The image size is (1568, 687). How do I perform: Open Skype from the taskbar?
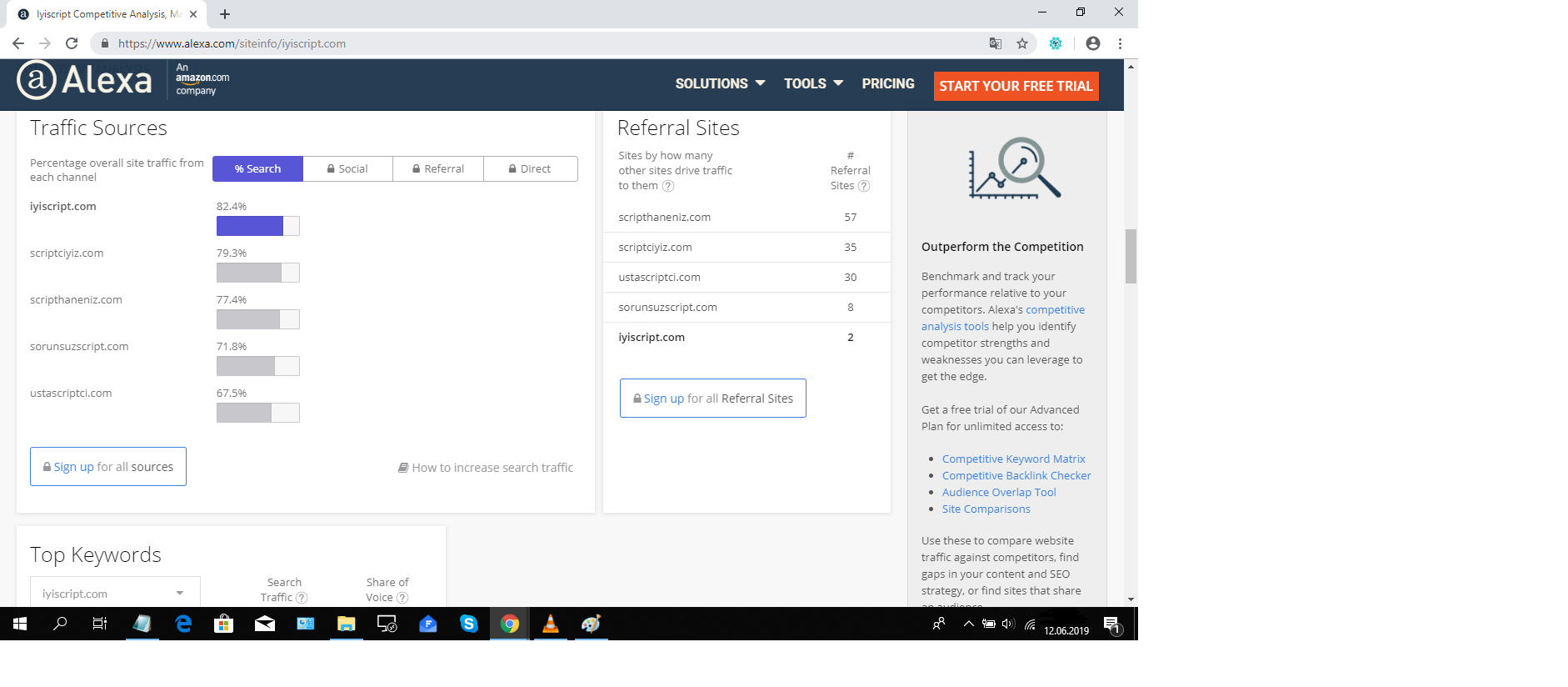coord(469,624)
